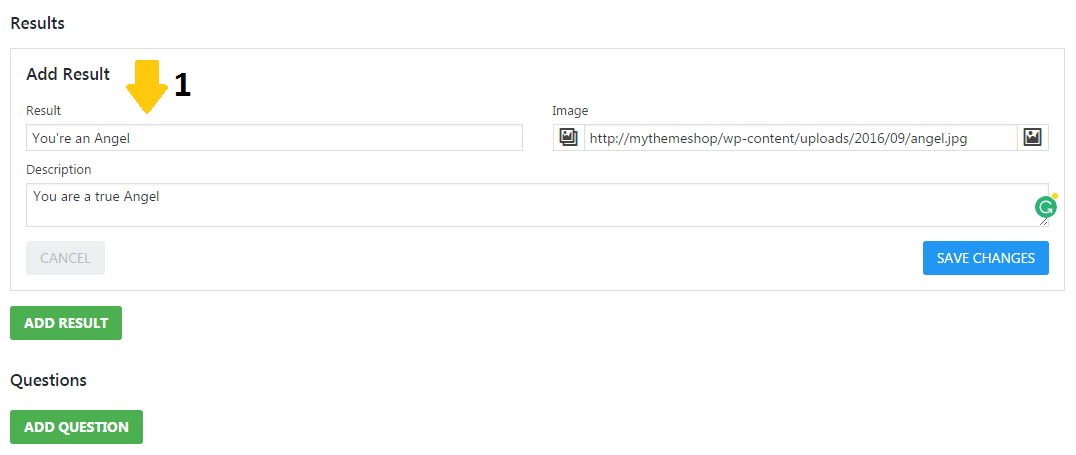Viewport: 1076px width, 455px height.
Task: Click the number 1 annotation label
Action: coord(182,86)
